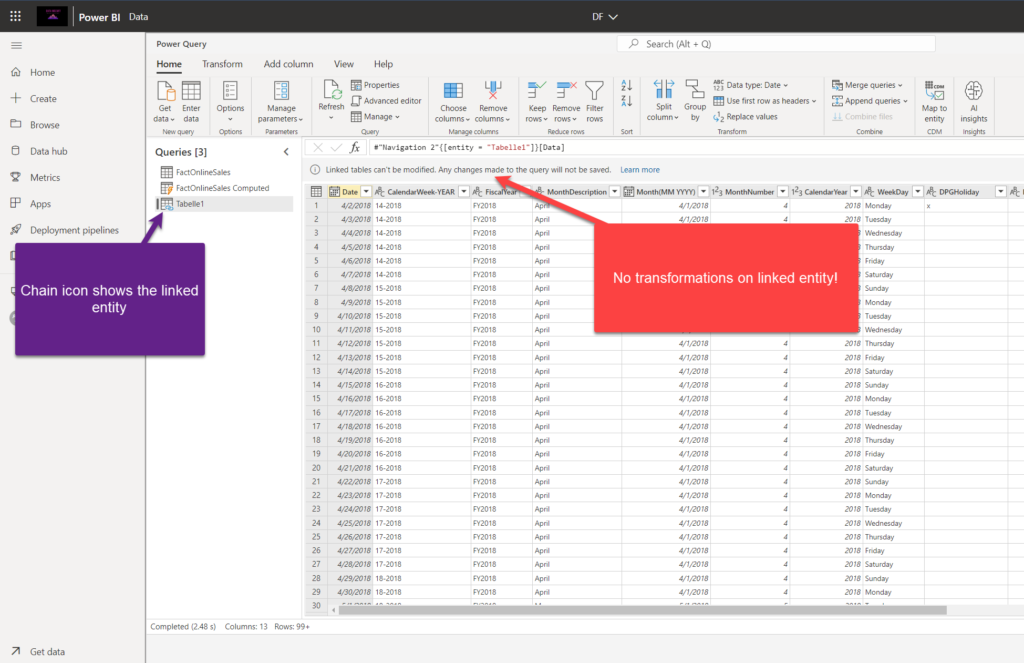1024x663 pixels.
Task: Open Create in the sidebar
Action: pyautogui.click(x=42, y=99)
